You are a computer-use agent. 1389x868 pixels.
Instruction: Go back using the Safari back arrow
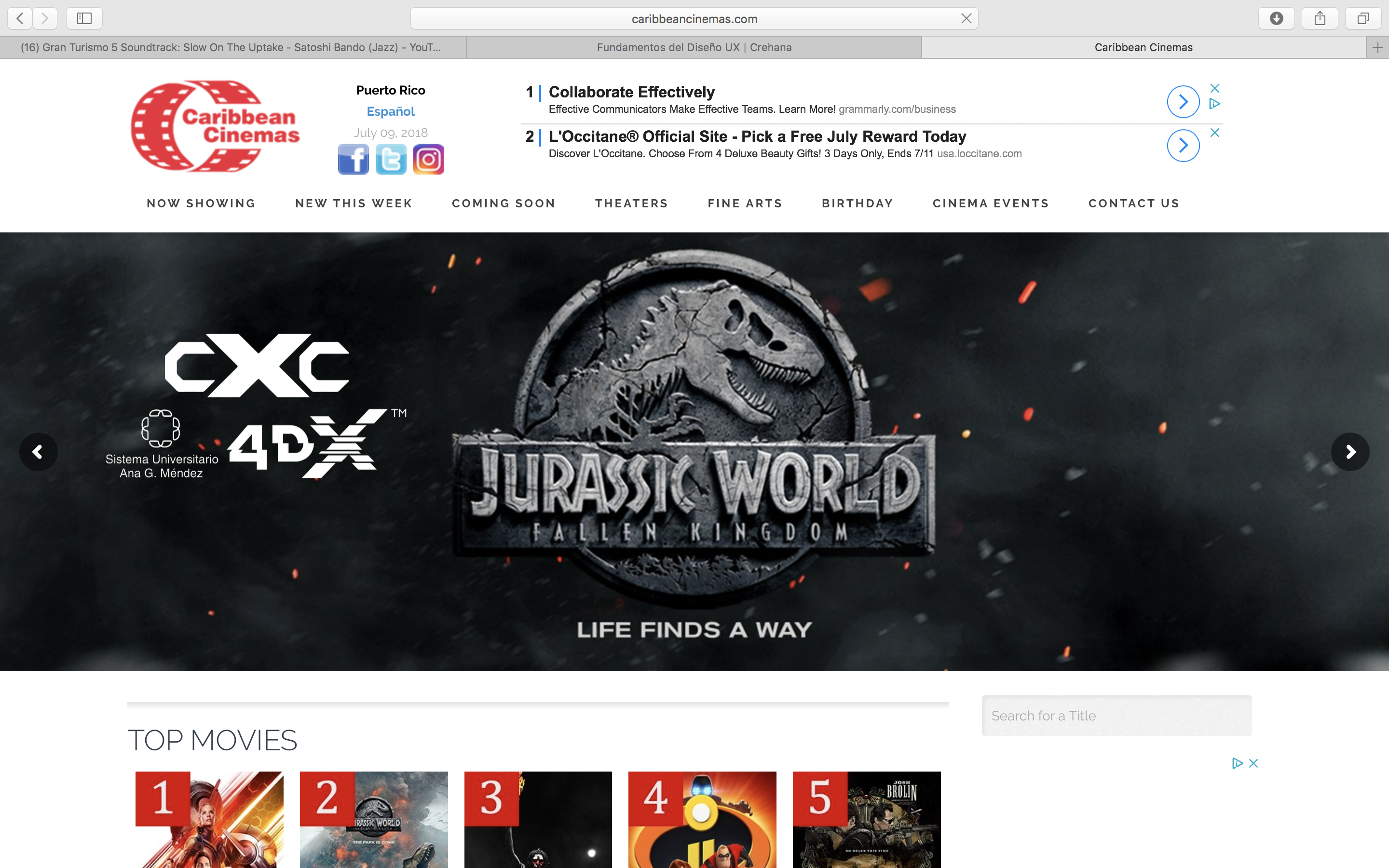click(x=20, y=18)
